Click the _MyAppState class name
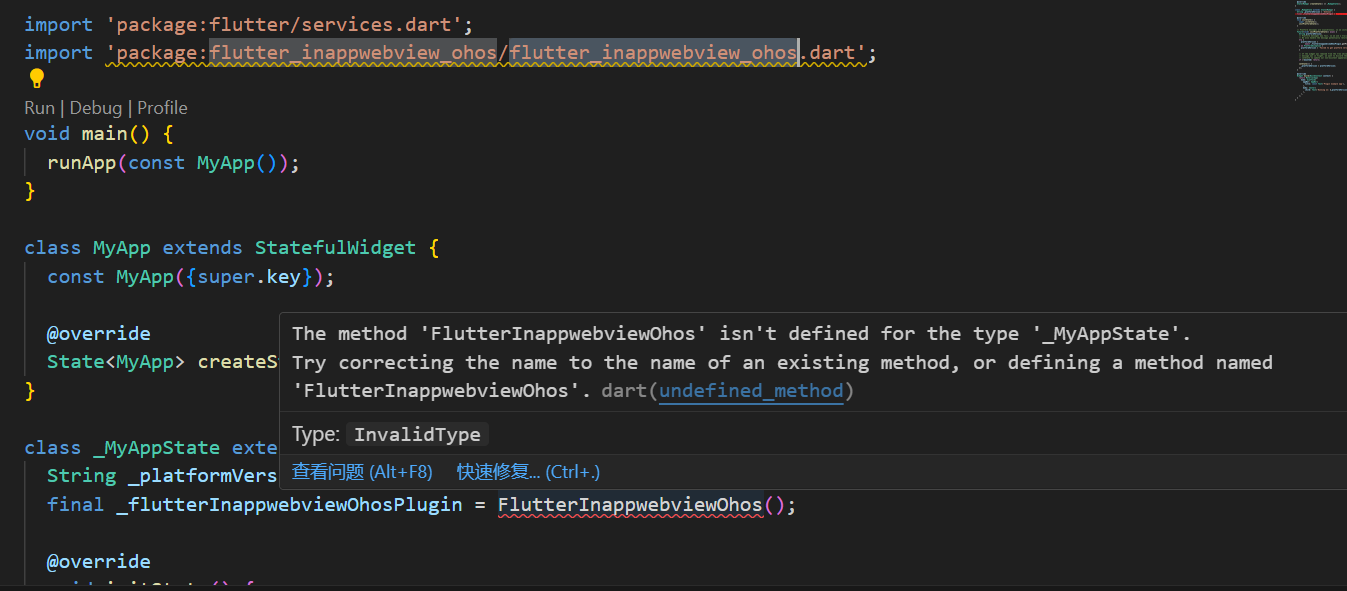This screenshot has height=591, width=1347. [157, 447]
